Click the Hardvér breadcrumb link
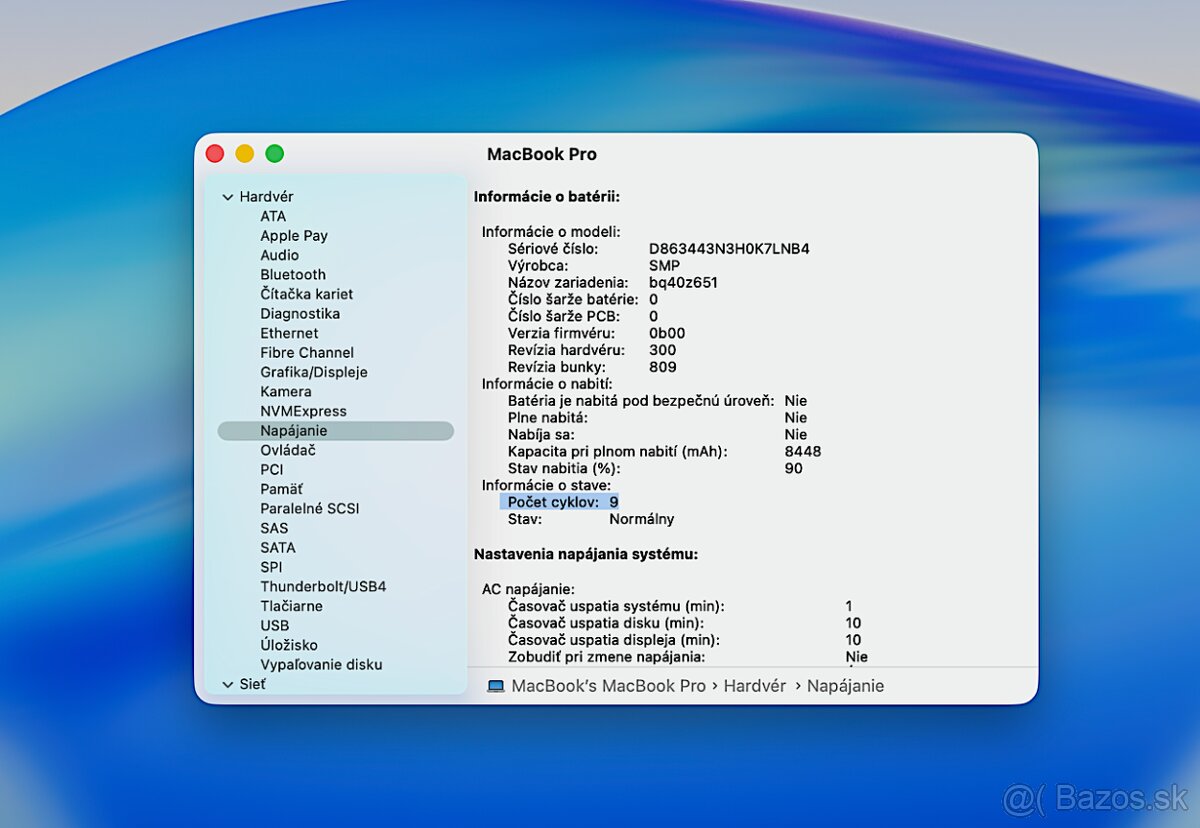The height and width of the screenshot is (828, 1200). (755, 685)
